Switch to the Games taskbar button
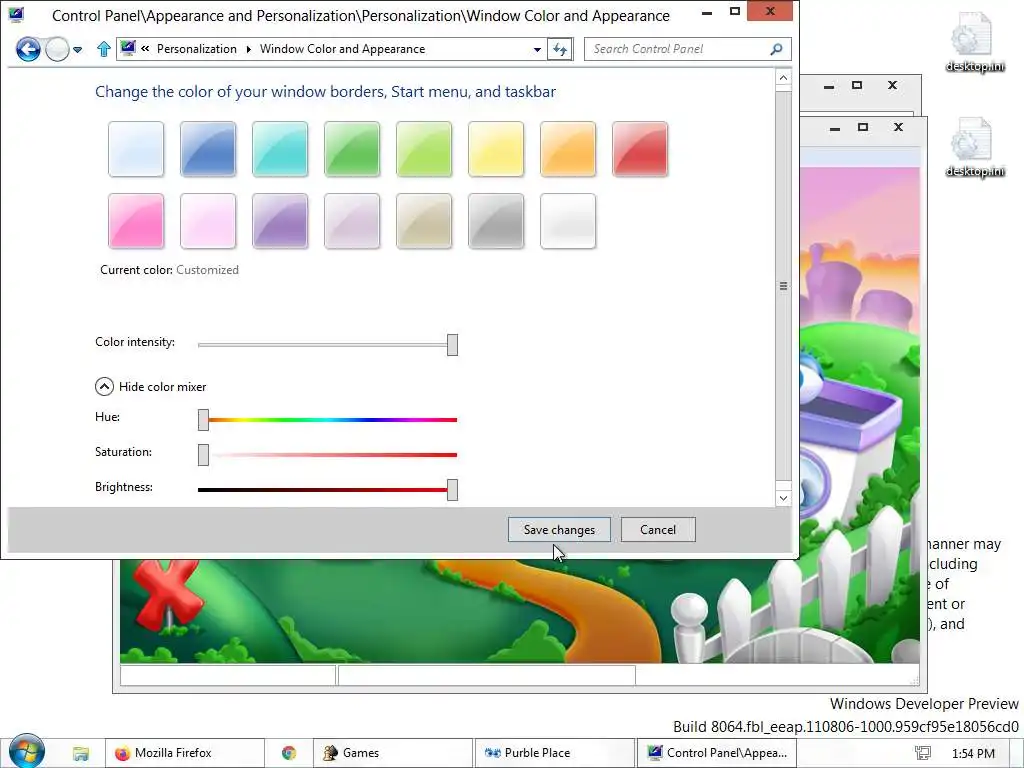The width and height of the screenshot is (1024, 768). click(x=392, y=753)
